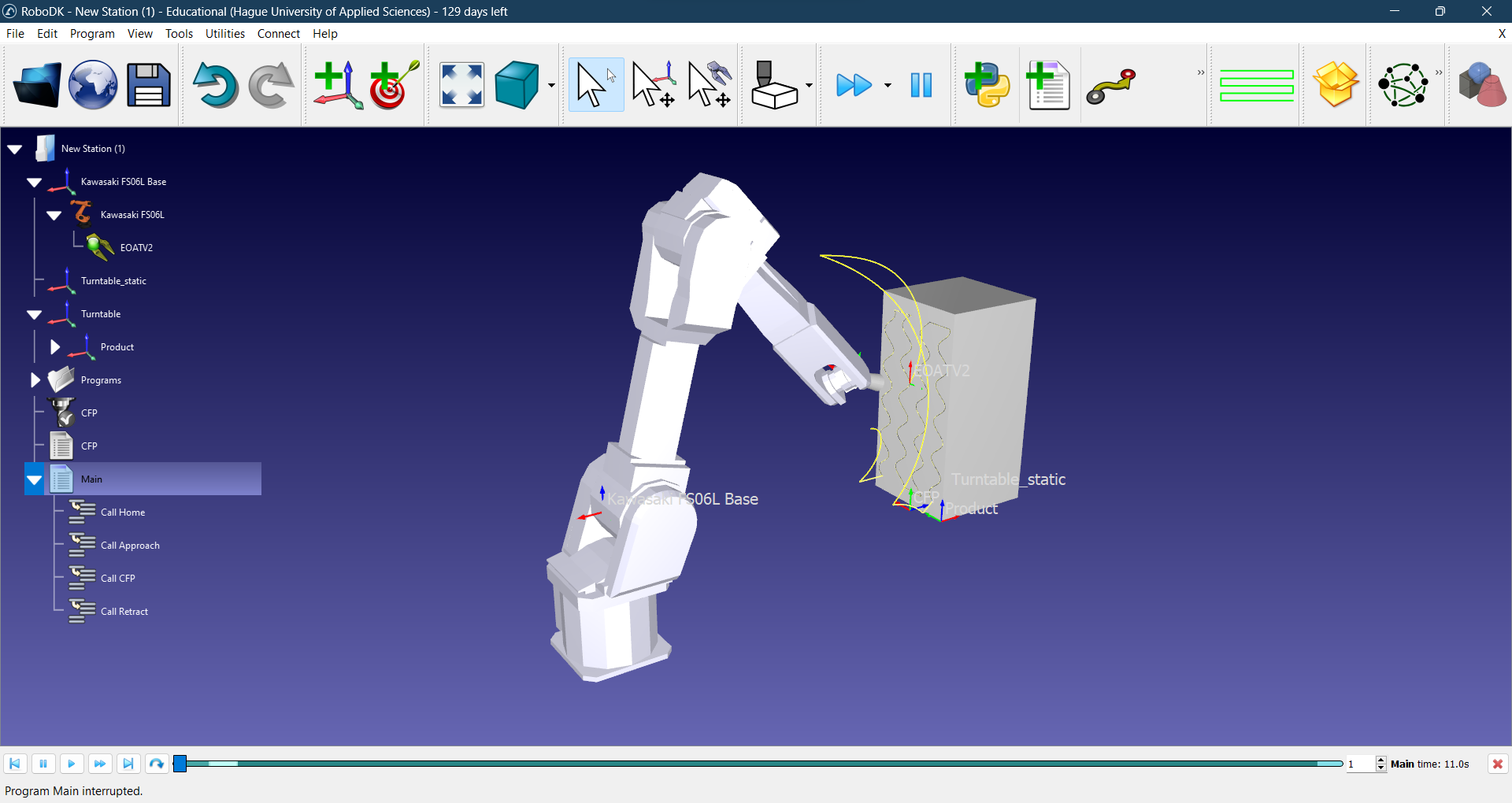Activate Move reference frames tool

pos(654,85)
